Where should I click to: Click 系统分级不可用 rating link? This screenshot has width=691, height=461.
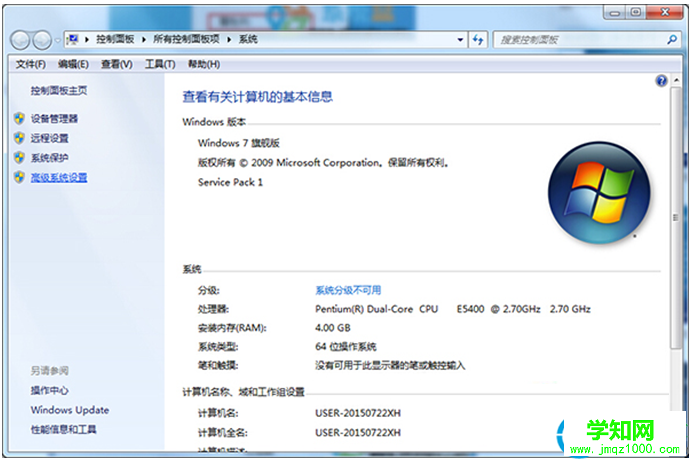[348, 290]
